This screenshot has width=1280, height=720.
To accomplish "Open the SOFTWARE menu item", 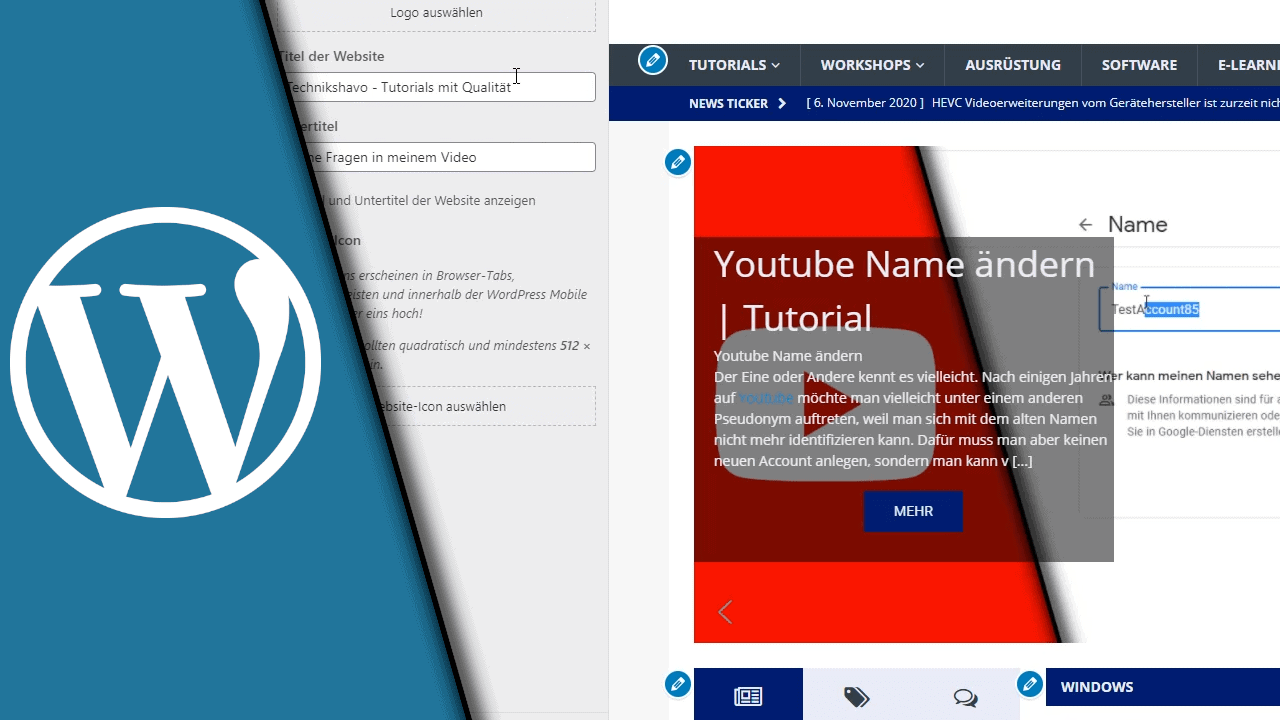I will click(1139, 64).
